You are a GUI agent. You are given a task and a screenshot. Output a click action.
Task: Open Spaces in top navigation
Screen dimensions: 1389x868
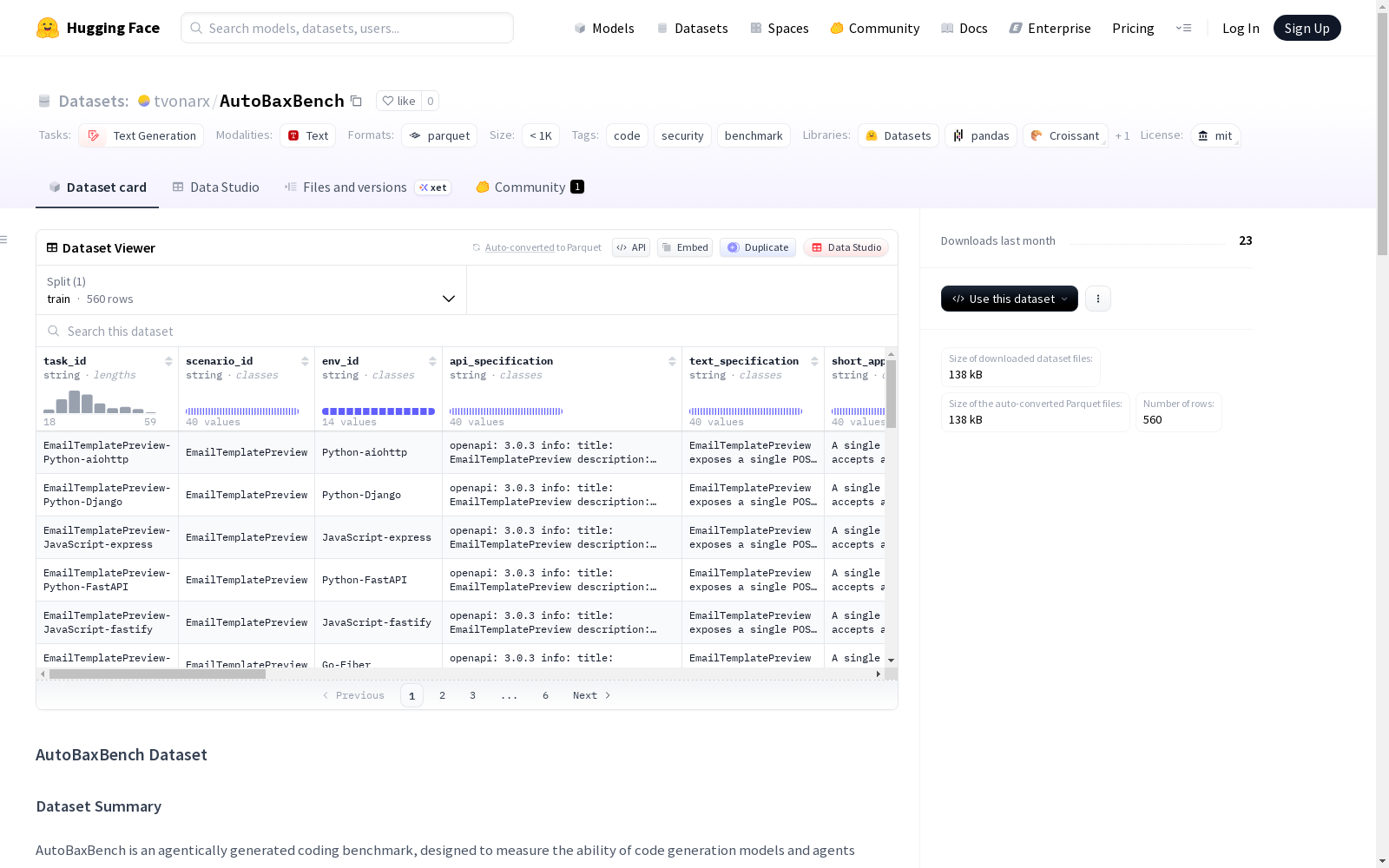779,28
